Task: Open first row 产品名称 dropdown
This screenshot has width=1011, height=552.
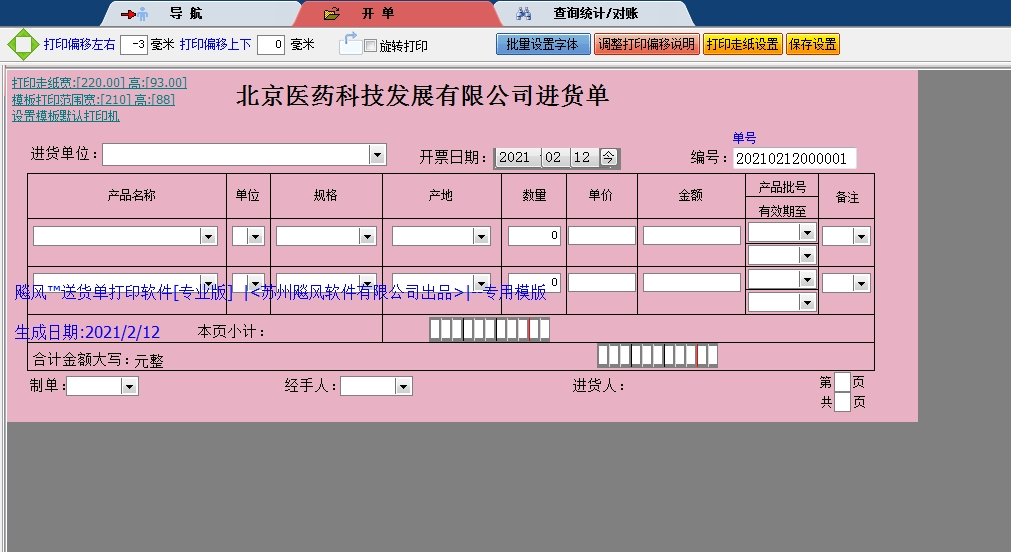Action: 209,237
